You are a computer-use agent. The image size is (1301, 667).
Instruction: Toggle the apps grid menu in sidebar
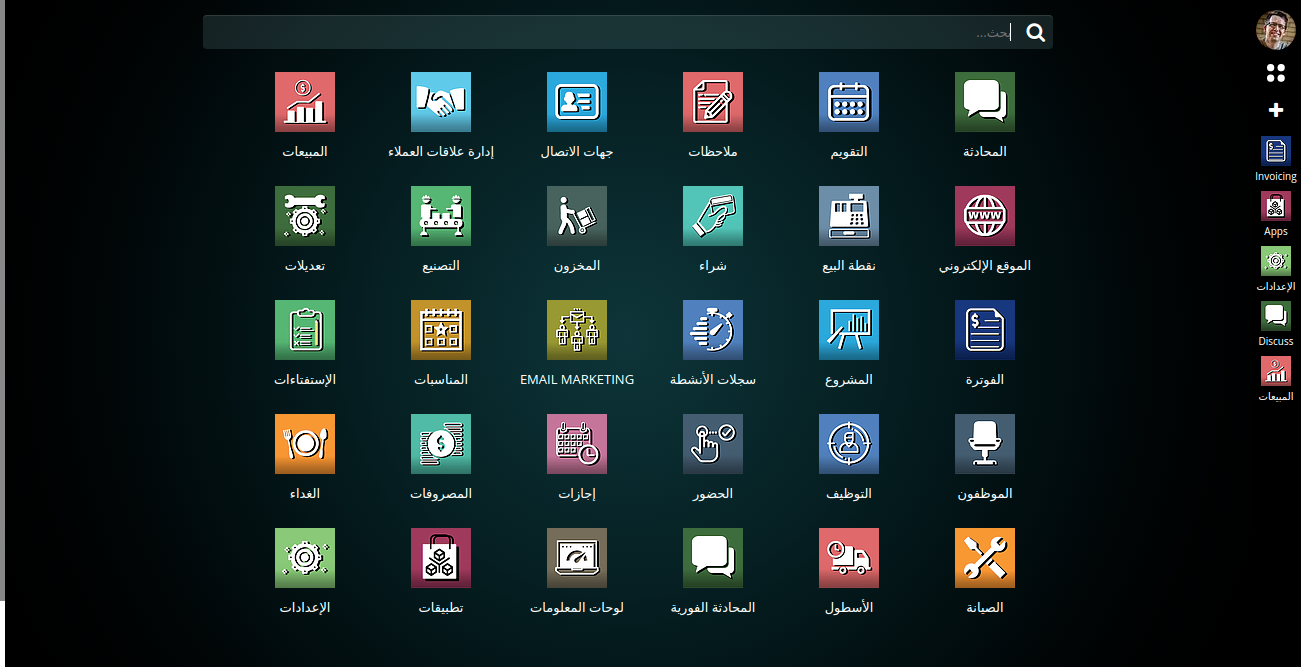click(1275, 73)
